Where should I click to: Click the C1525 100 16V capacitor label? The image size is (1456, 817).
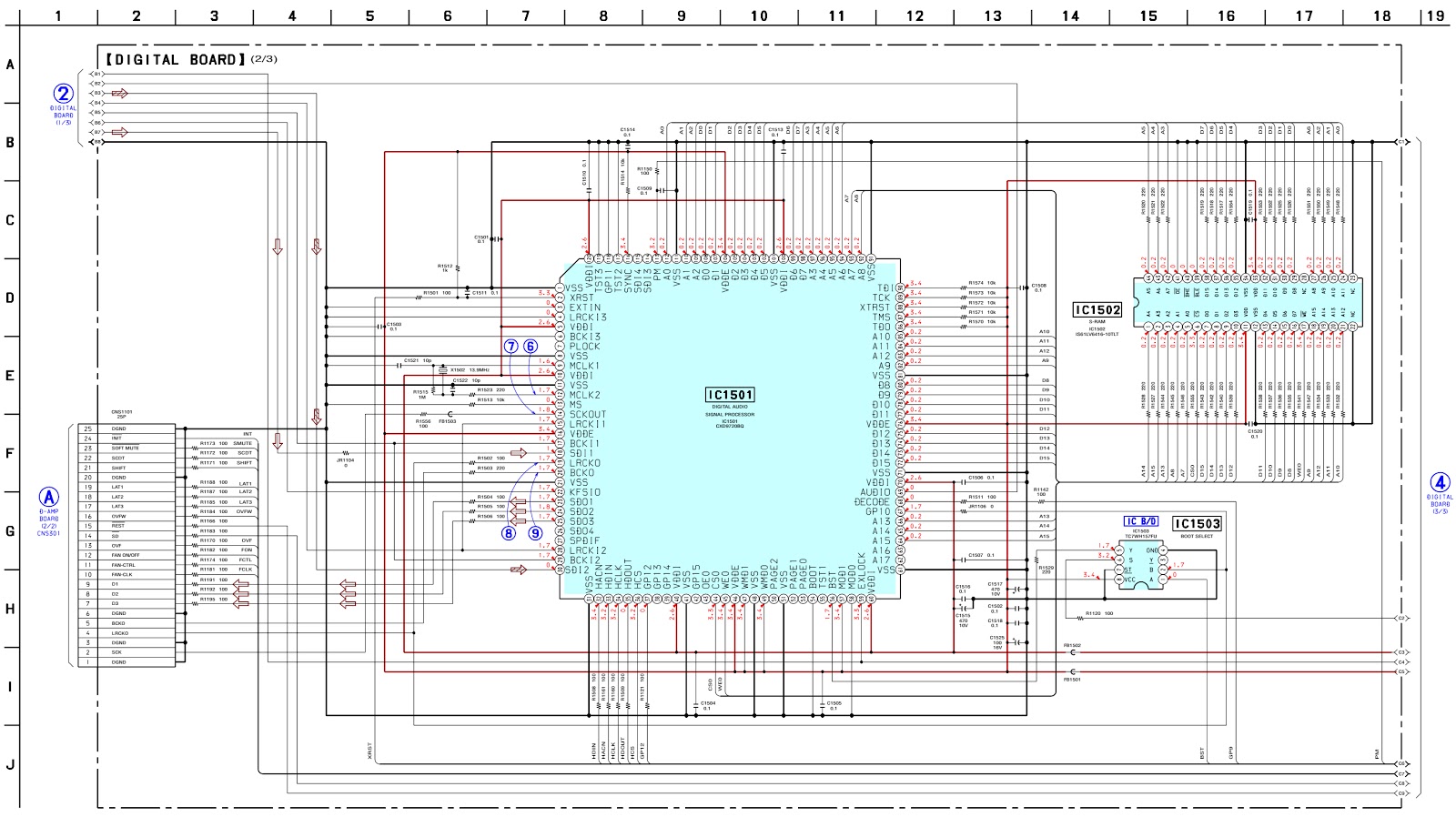997,643
